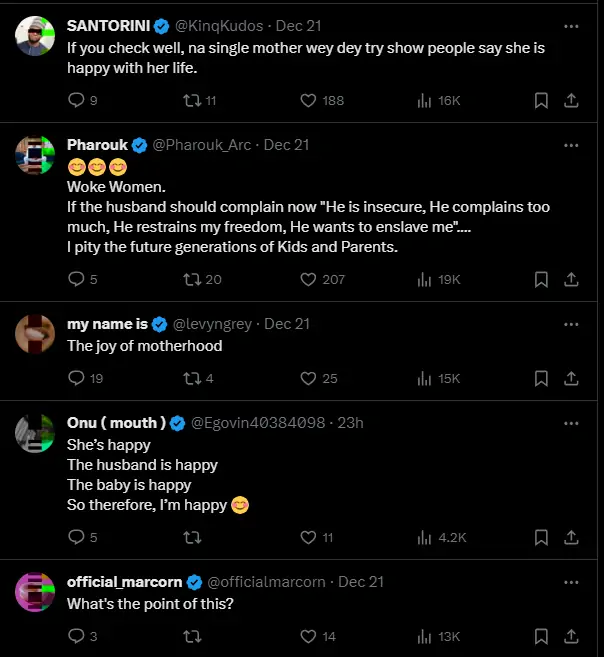This screenshot has width=604, height=657.
Task: Click official_marcorn's profile avatar
Action: click(35, 592)
